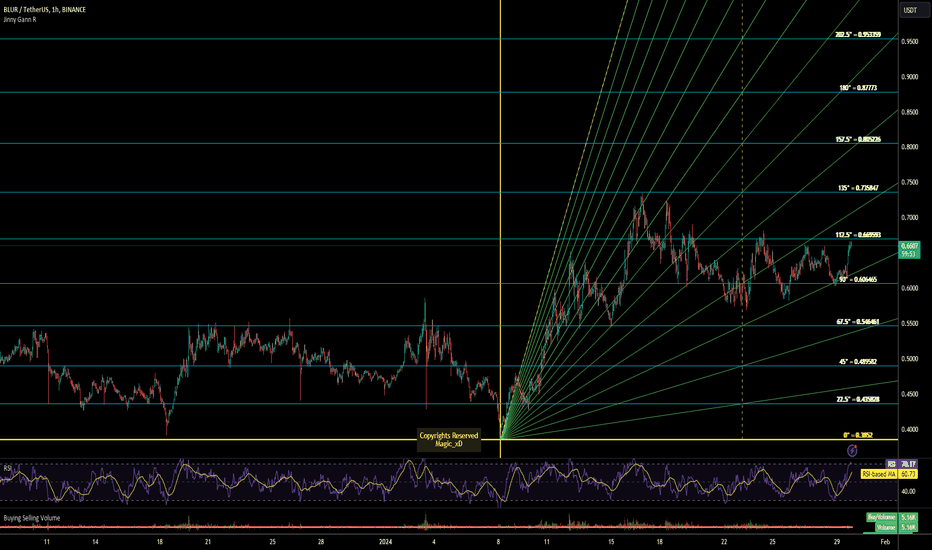Click the Feb label on time axis
932x550 pixels.
(884, 542)
